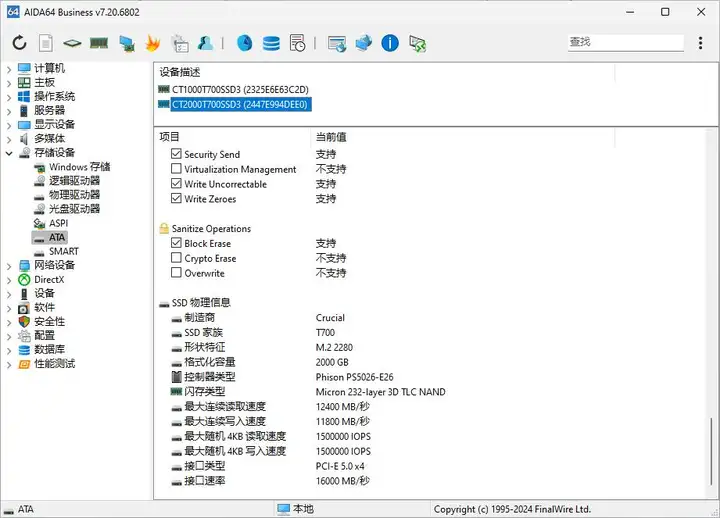Open the 安全性 tree item
This screenshot has height=518, width=720.
pos(49,321)
